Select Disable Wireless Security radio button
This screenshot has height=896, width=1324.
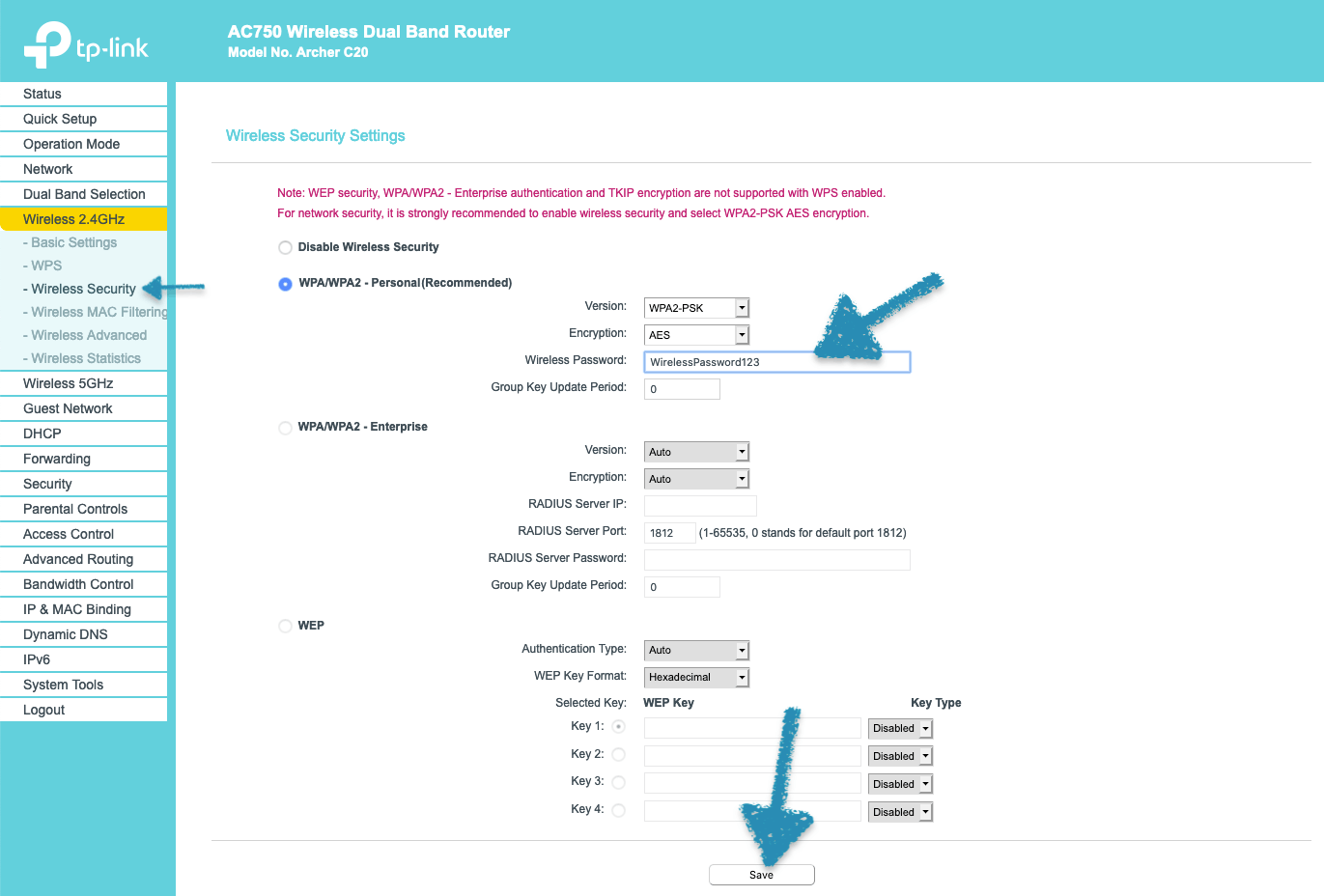coord(285,248)
